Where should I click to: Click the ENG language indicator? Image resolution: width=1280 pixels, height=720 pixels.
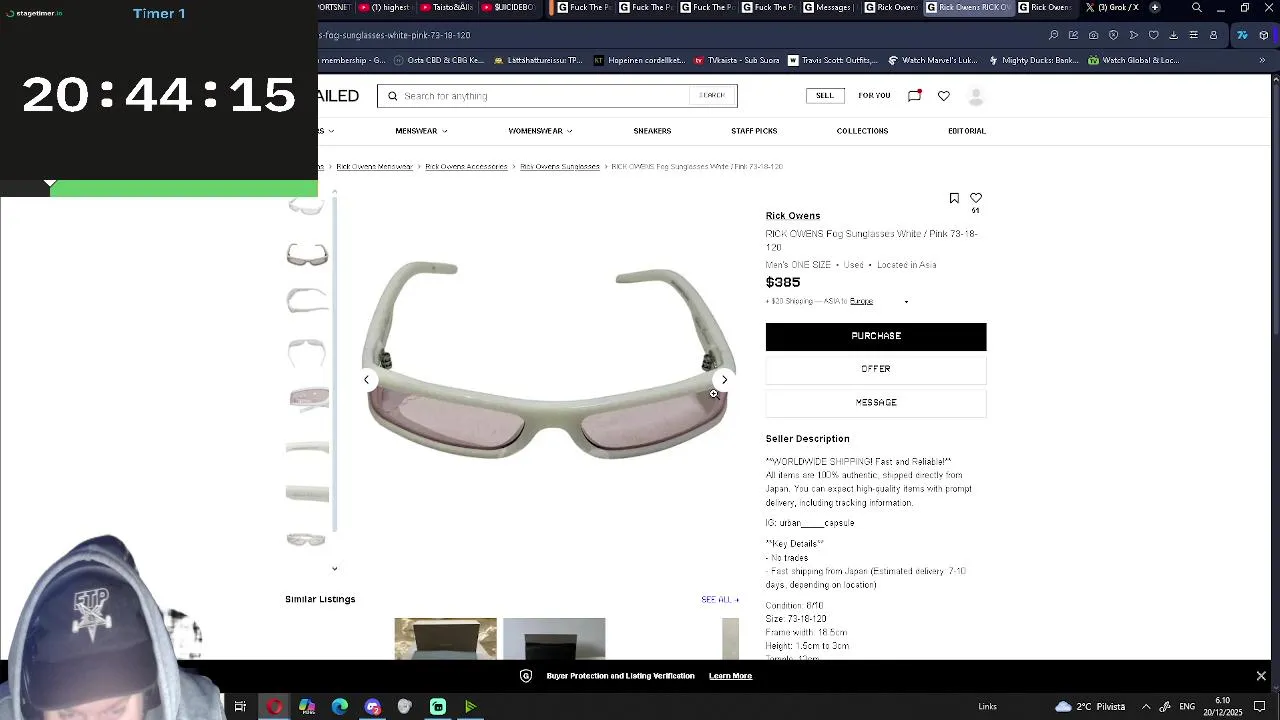point(1187,707)
